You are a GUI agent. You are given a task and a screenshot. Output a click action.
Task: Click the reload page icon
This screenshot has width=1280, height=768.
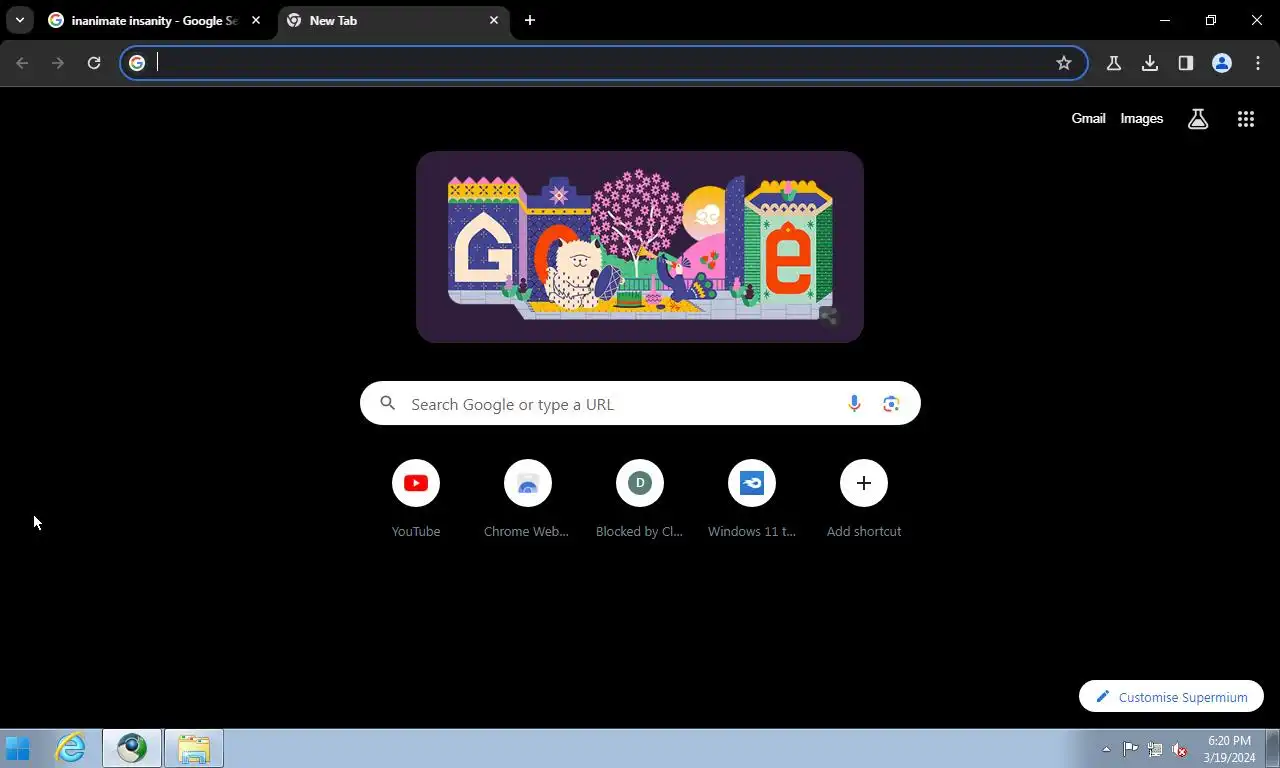pyautogui.click(x=94, y=63)
